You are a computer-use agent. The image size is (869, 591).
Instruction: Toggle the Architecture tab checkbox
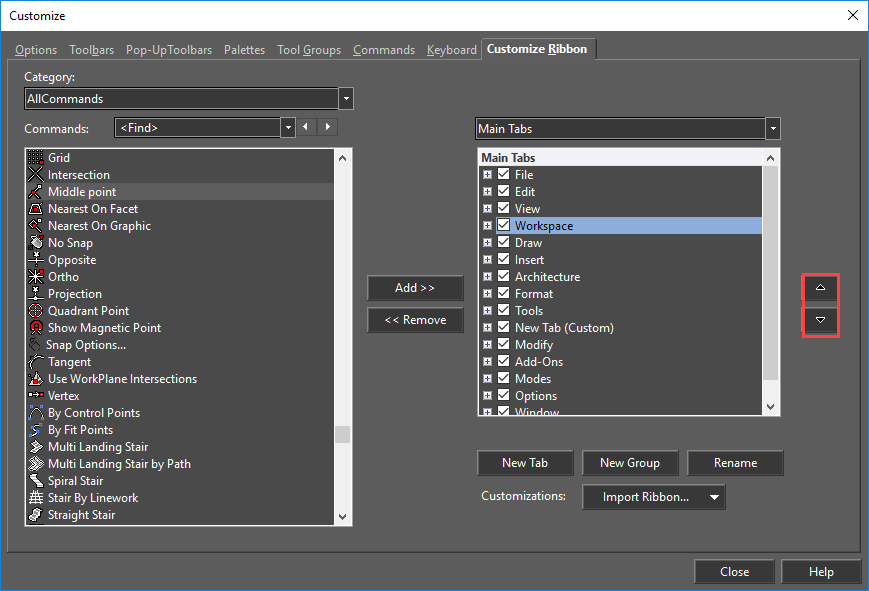[503, 277]
